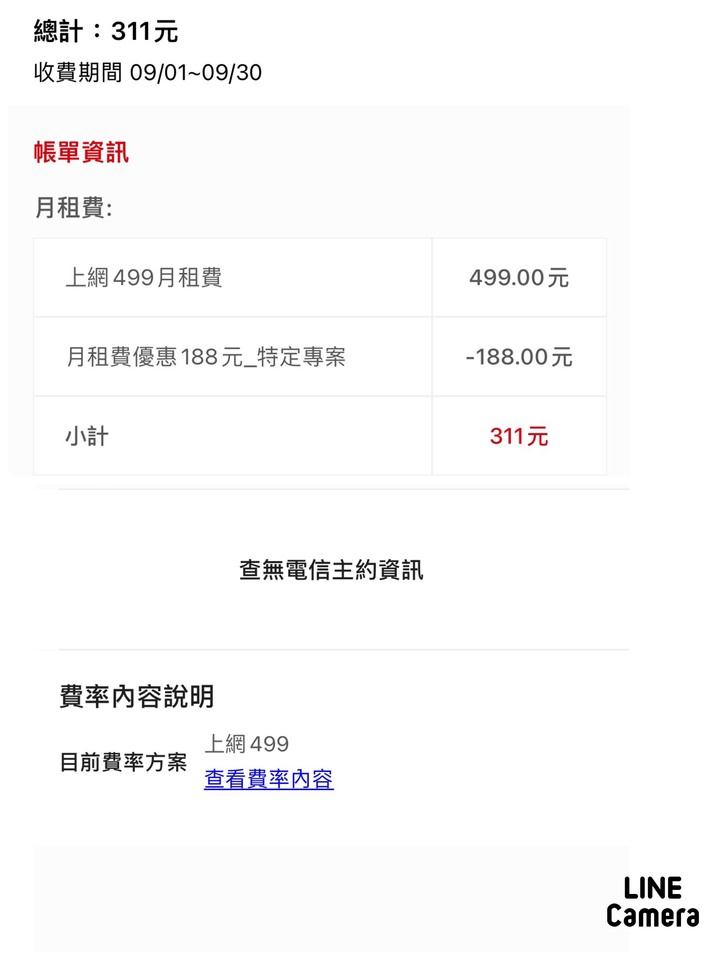
Task: Click the 查無電信主約資訊 notice text
Action: (x=331, y=569)
